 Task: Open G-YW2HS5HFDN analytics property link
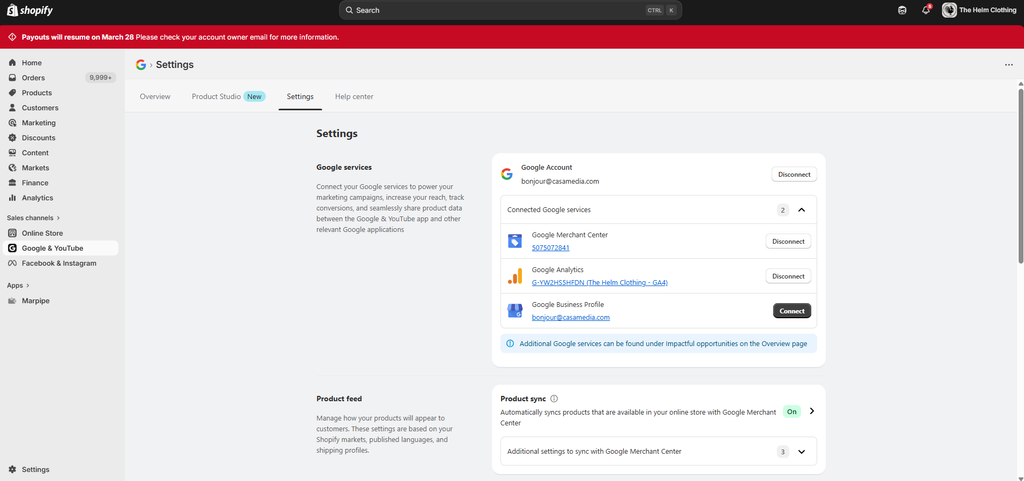coord(600,283)
